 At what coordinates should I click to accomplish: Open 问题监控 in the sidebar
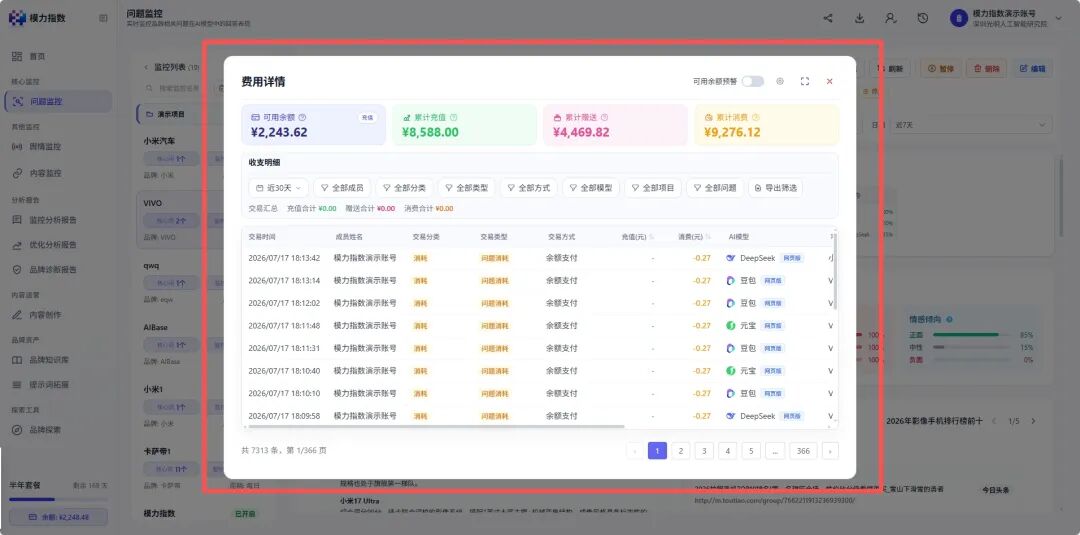pos(58,101)
